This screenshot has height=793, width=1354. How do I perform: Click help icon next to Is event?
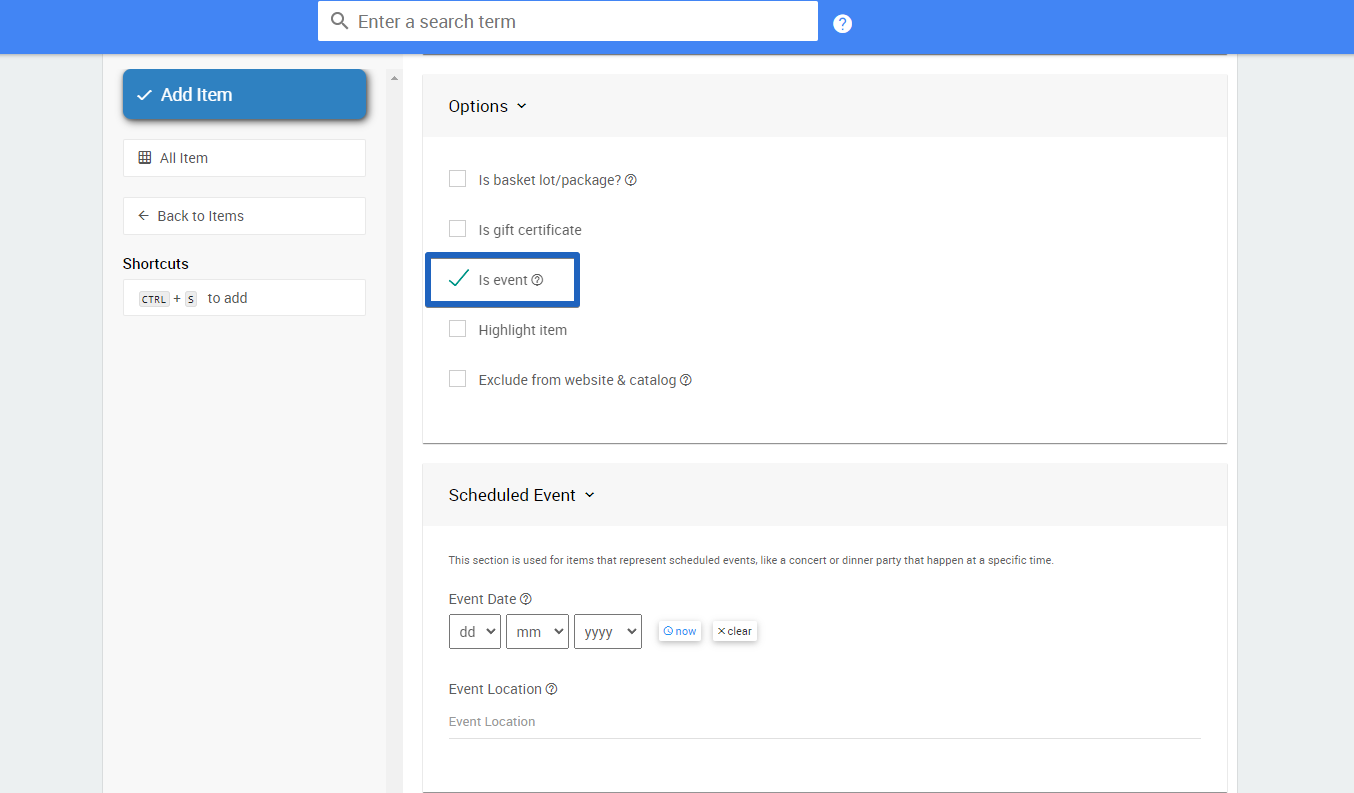point(537,281)
